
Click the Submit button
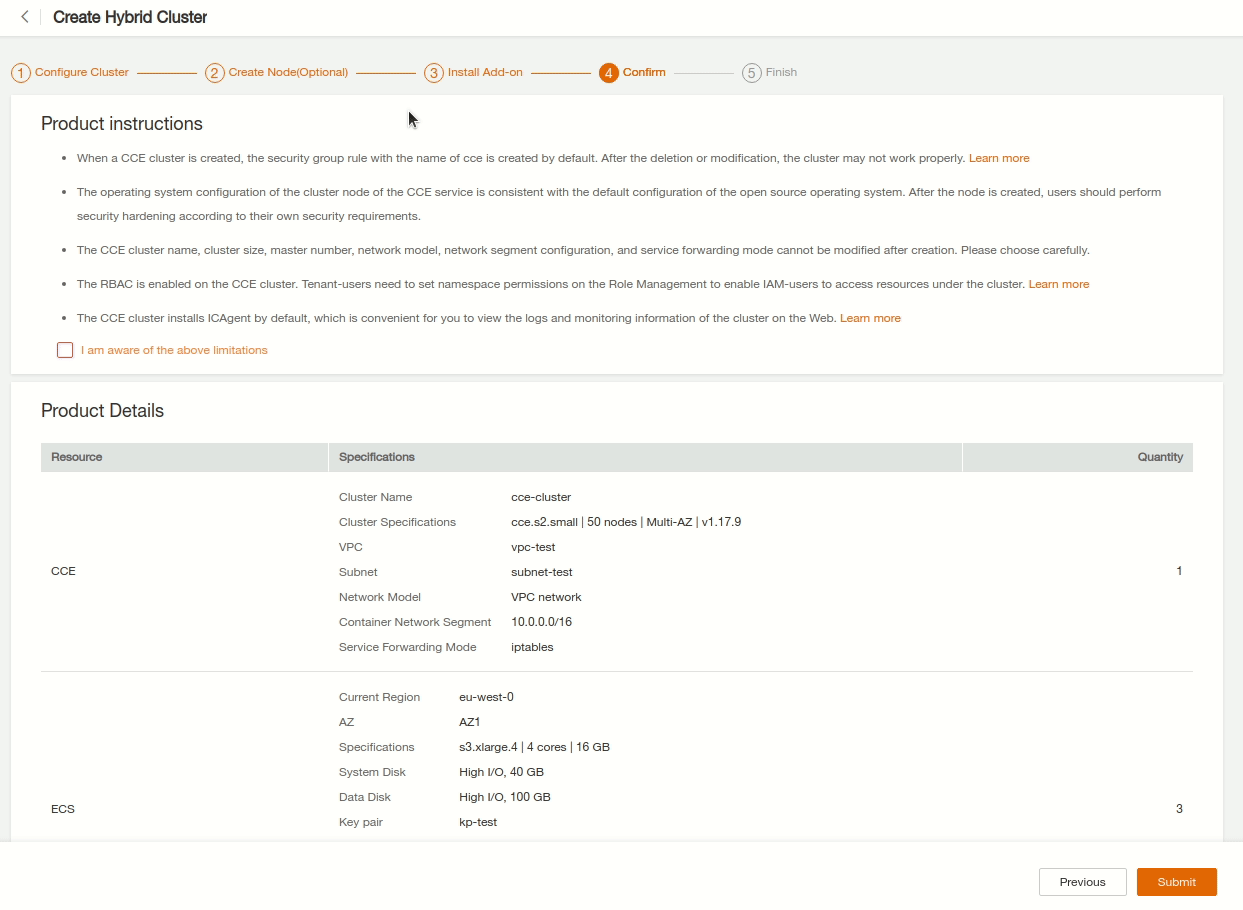coord(1177,882)
